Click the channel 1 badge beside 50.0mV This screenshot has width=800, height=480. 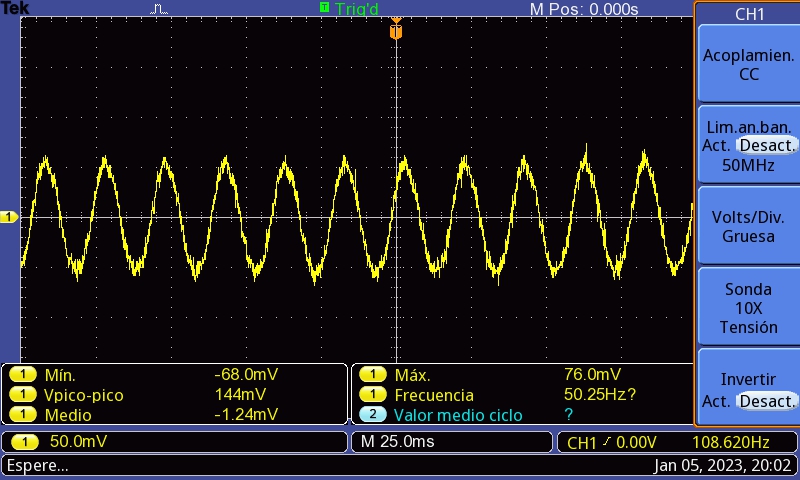[x=24, y=442]
